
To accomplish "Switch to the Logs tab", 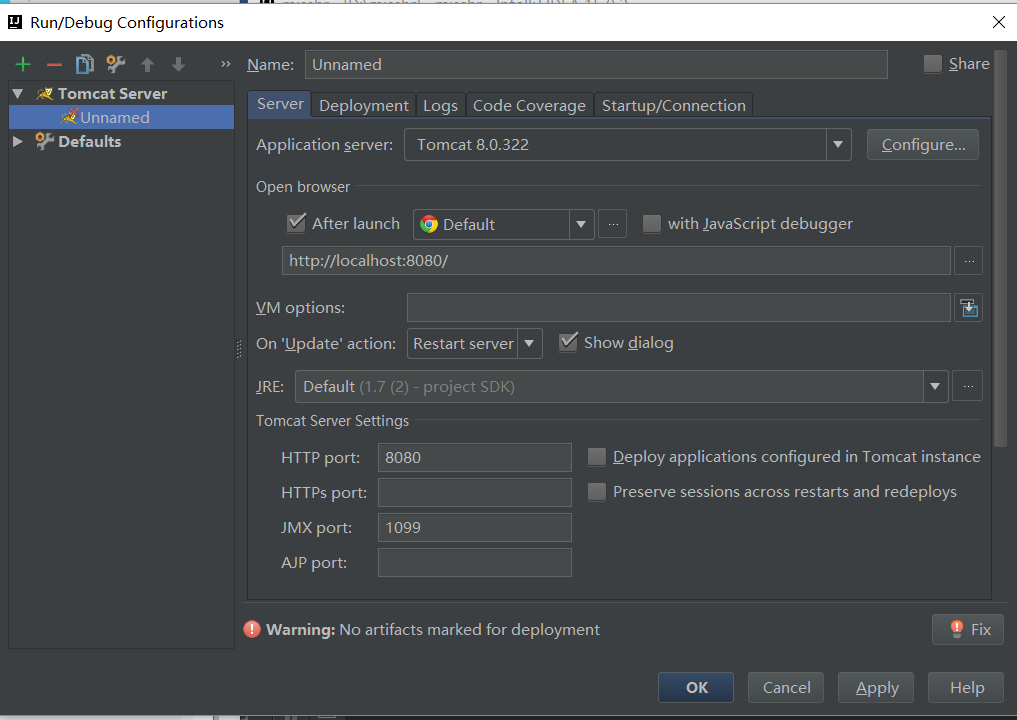I will (440, 106).
